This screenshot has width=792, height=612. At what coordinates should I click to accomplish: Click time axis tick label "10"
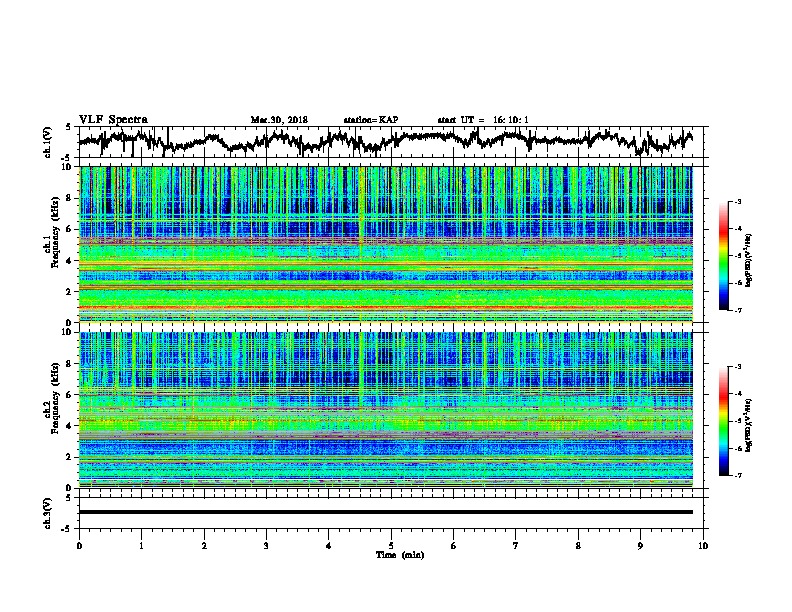click(x=703, y=545)
